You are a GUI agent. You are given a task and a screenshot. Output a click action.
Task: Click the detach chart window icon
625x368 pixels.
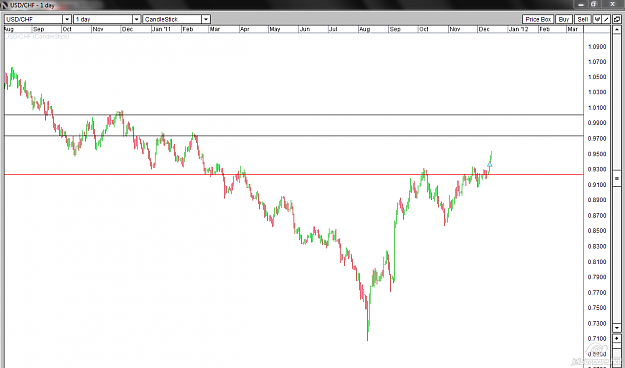pos(617,19)
